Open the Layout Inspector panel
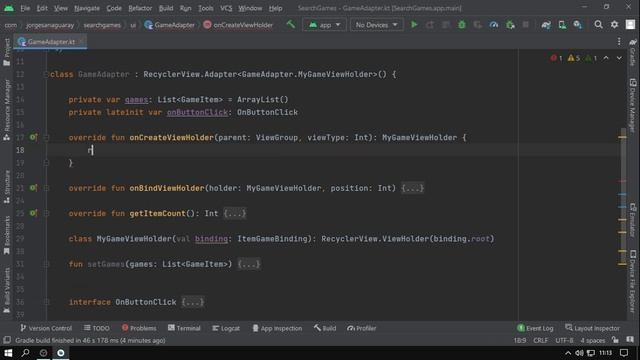Image resolution: width=640 pixels, height=360 pixels. point(592,328)
